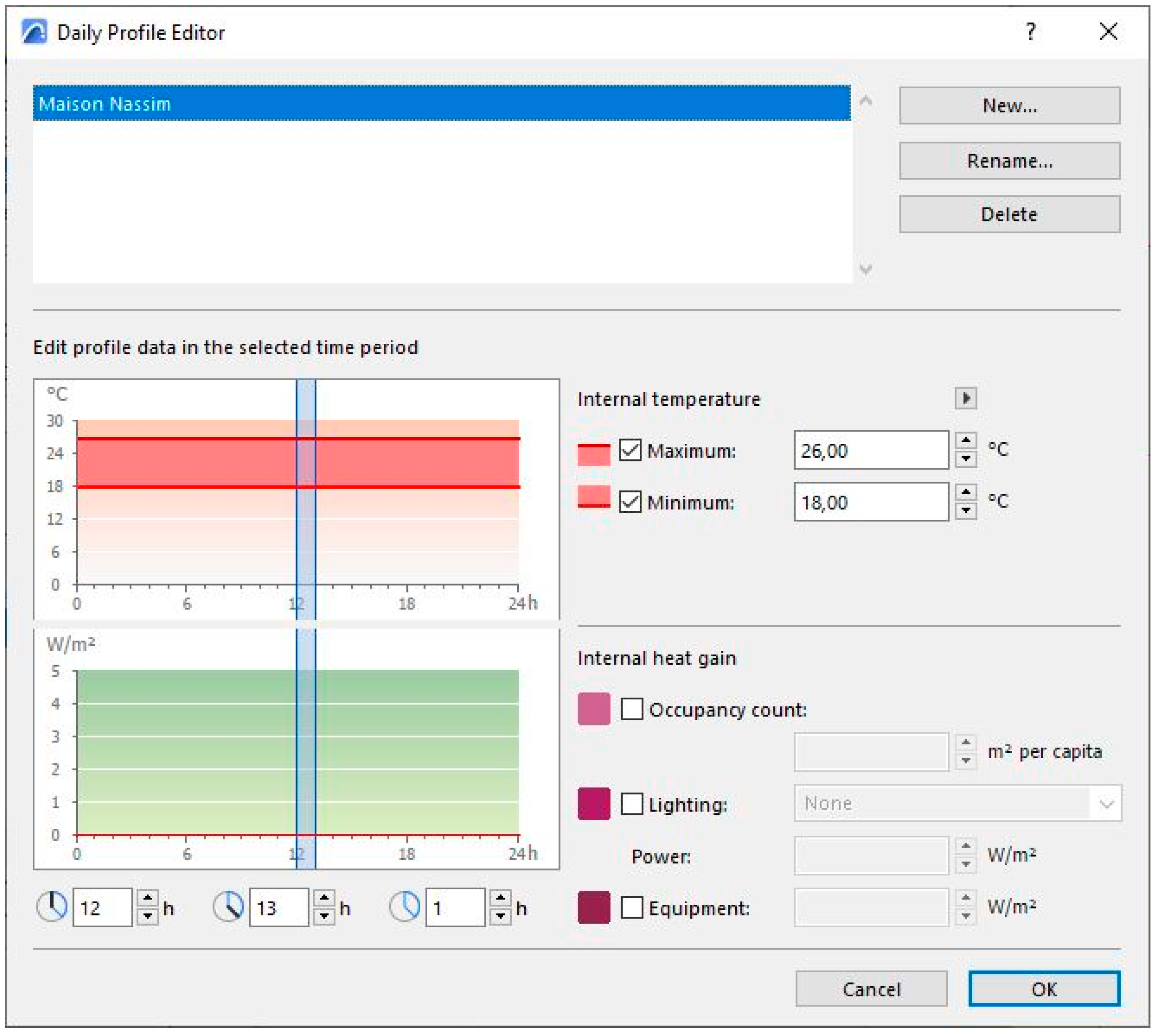Image resolution: width=1157 pixels, height=1036 pixels.
Task: Decrease minimum temperature with down arrow
Action: 966,510
